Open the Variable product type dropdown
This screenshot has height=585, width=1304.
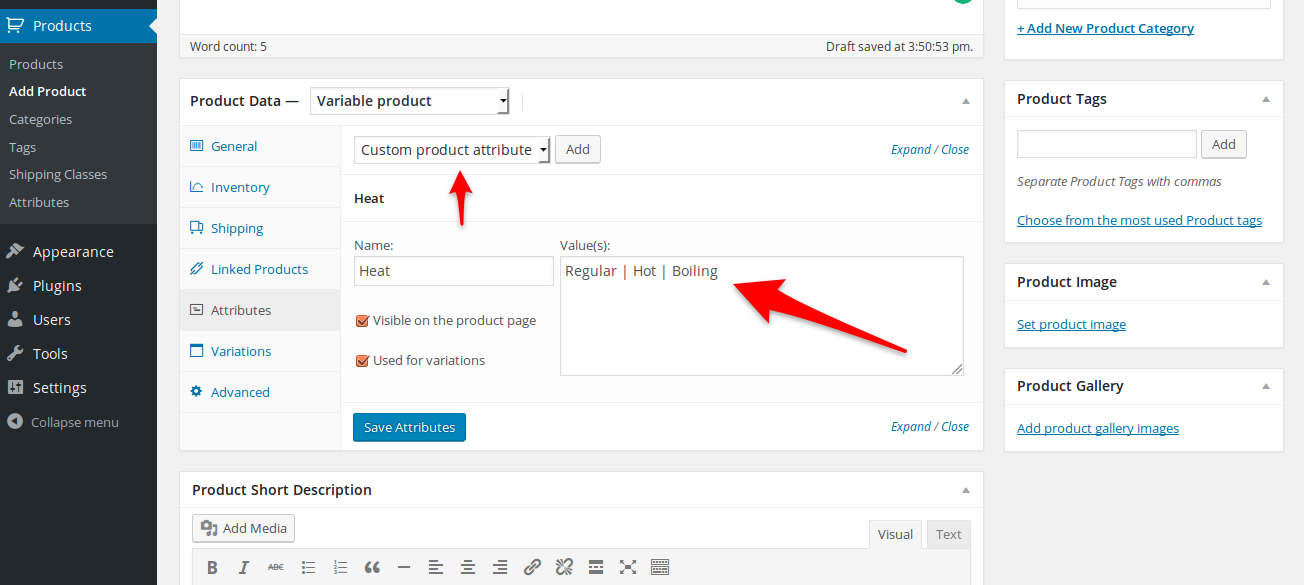(410, 101)
